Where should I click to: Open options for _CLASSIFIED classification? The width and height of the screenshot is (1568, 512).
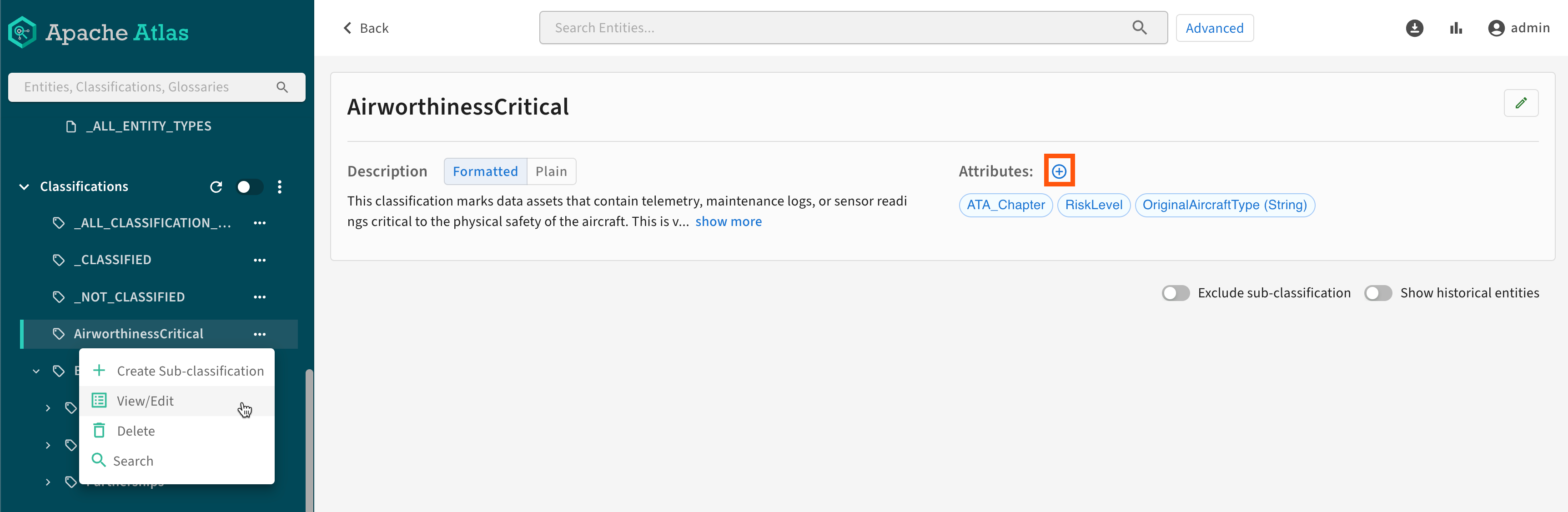click(260, 260)
